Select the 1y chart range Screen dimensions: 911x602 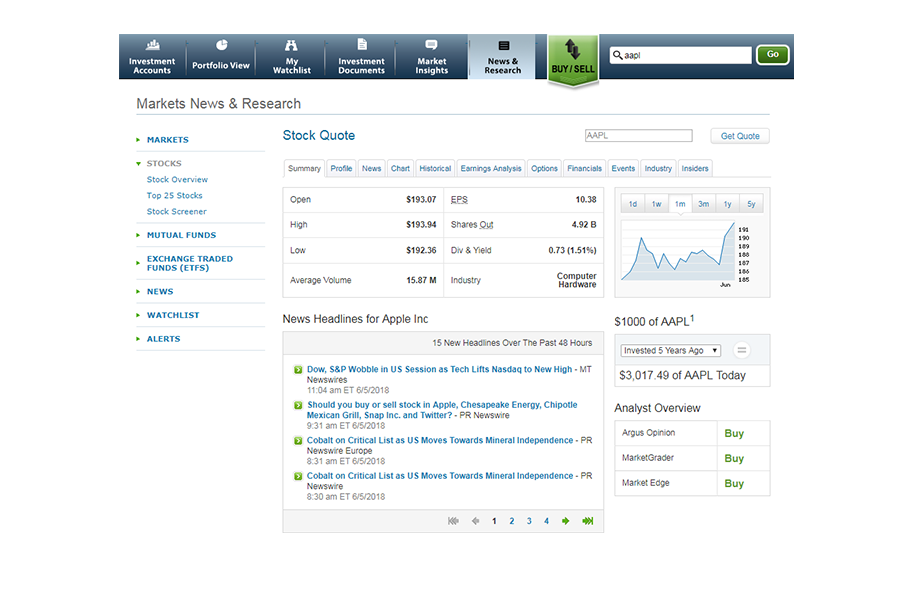(x=727, y=204)
